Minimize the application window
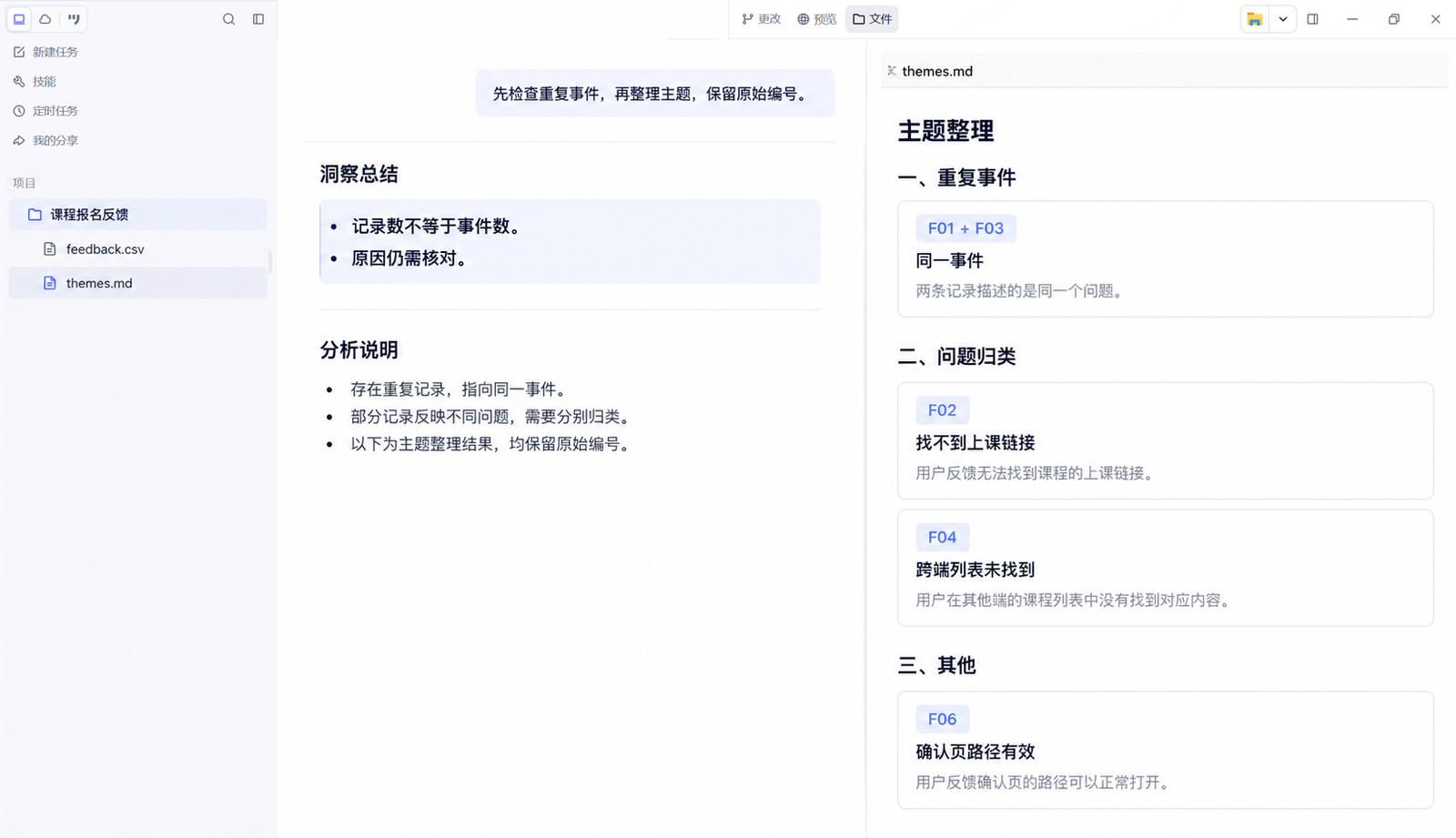Image resolution: width=1456 pixels, height=838 pixels. (1352, 19)
